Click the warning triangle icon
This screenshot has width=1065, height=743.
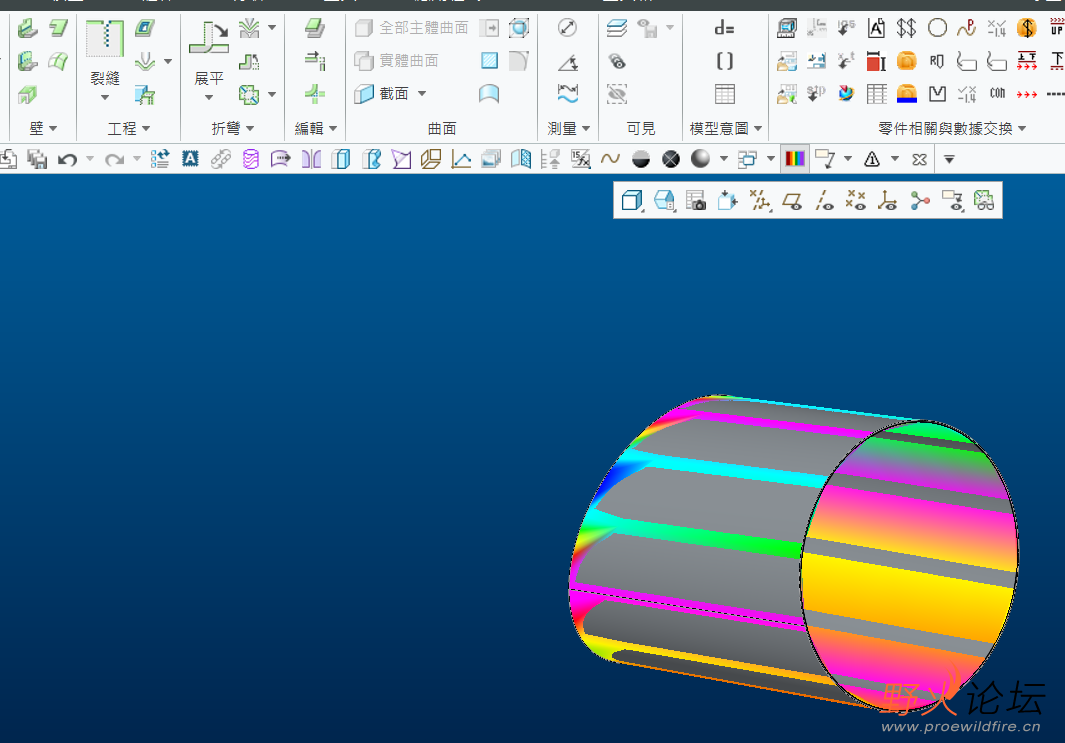click(x=872, y=160)
